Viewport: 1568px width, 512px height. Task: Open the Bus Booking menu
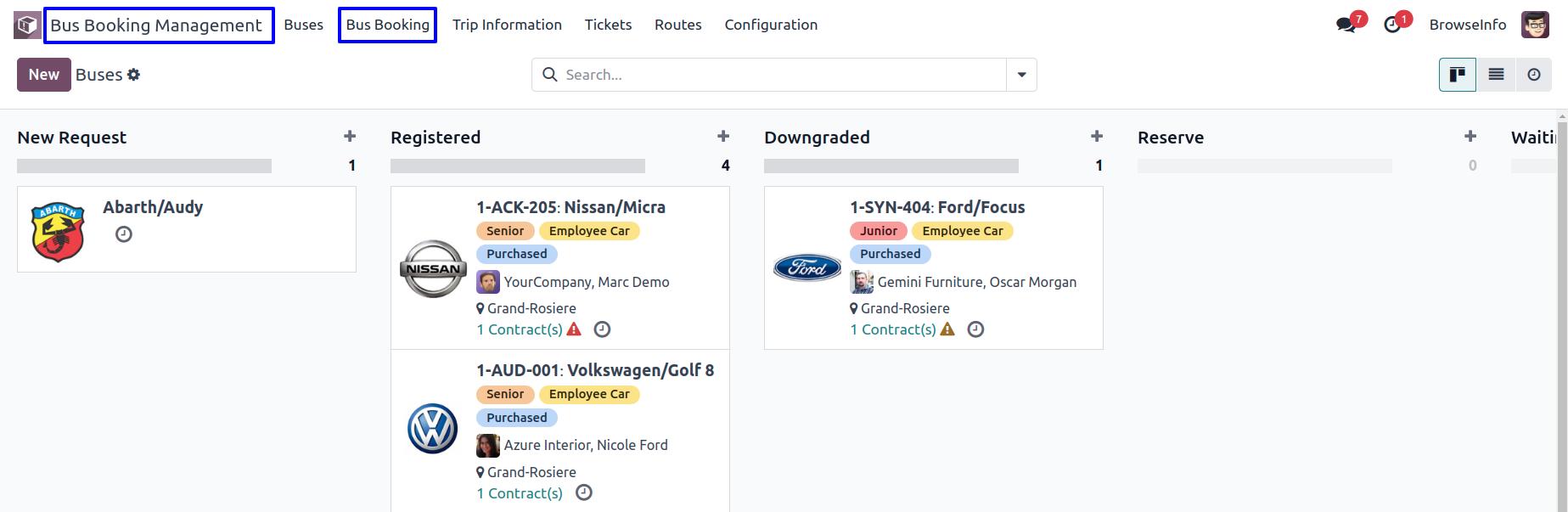click(388, 25)
